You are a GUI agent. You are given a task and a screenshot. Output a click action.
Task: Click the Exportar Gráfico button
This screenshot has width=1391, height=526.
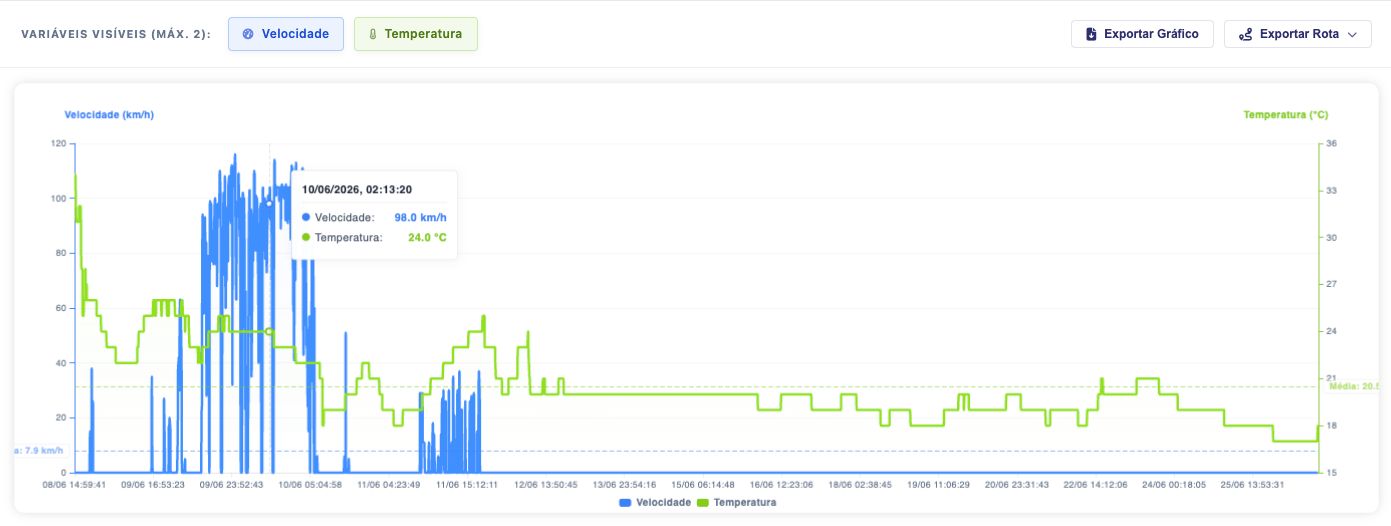click(x=1142, y=34)
